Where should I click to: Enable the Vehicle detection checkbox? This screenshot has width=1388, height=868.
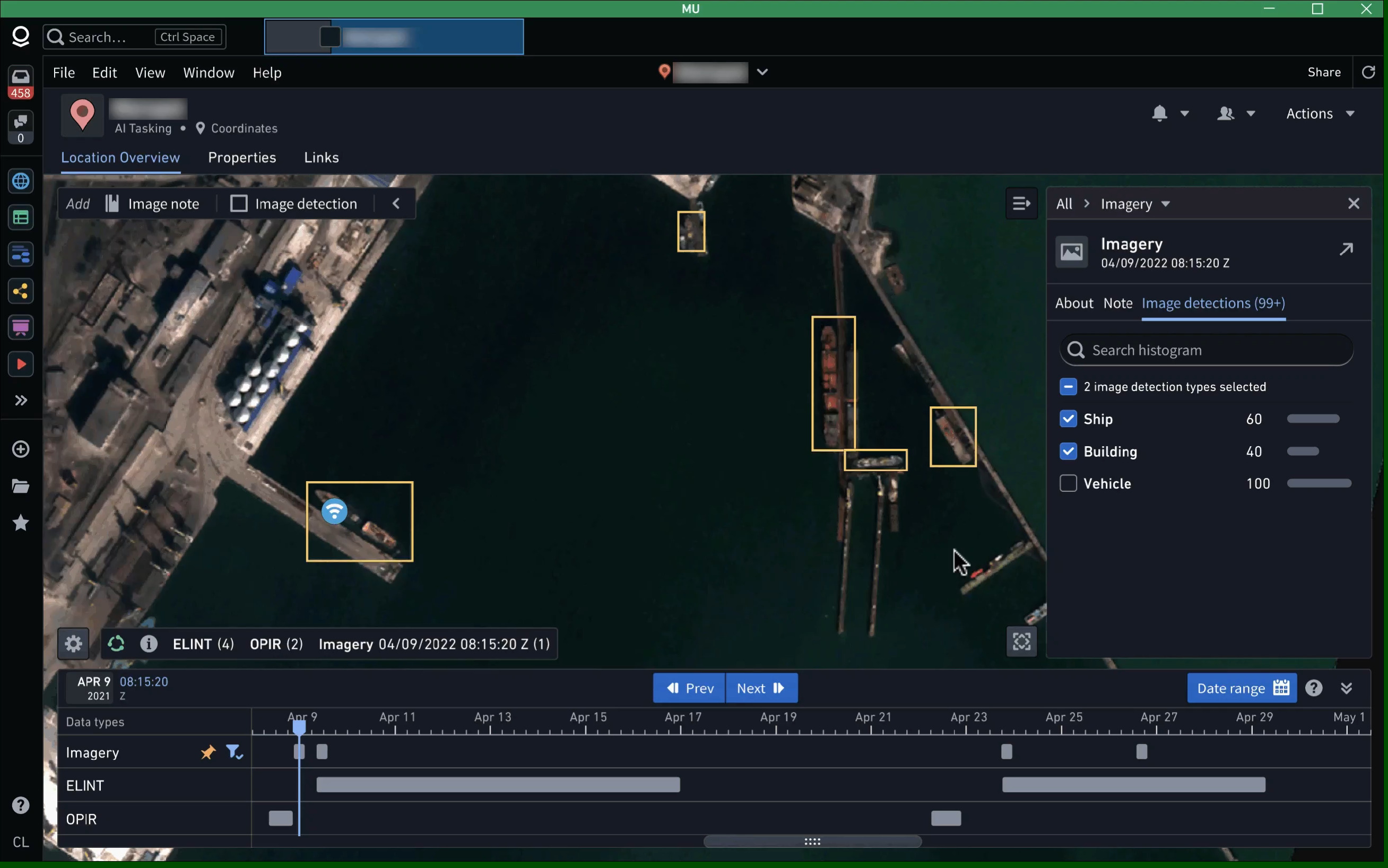1068,483
